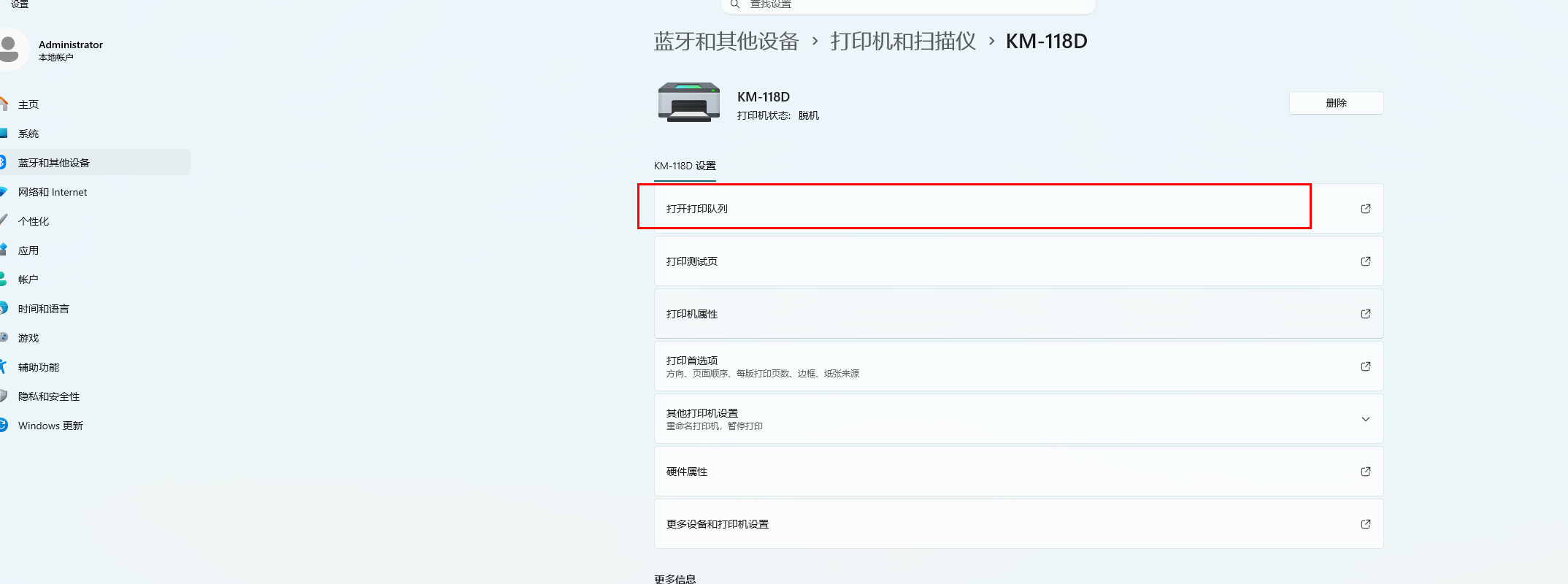Click the 辅助功能 accessibility icon
The image size is (1568, 584).
tap(4, 366)
